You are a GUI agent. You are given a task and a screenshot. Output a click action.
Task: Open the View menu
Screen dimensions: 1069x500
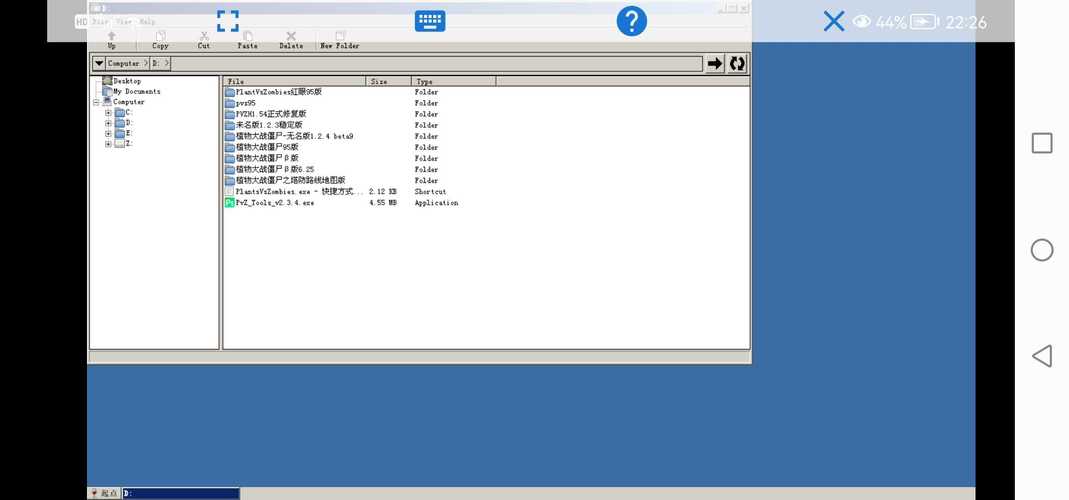[x=123, y=22]
